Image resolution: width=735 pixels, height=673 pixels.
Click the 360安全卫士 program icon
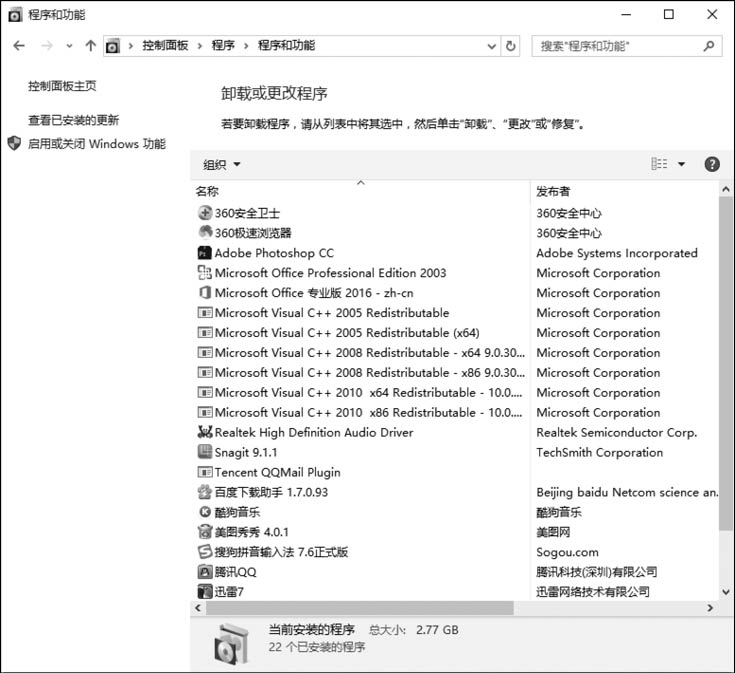(x=205, y=213)
